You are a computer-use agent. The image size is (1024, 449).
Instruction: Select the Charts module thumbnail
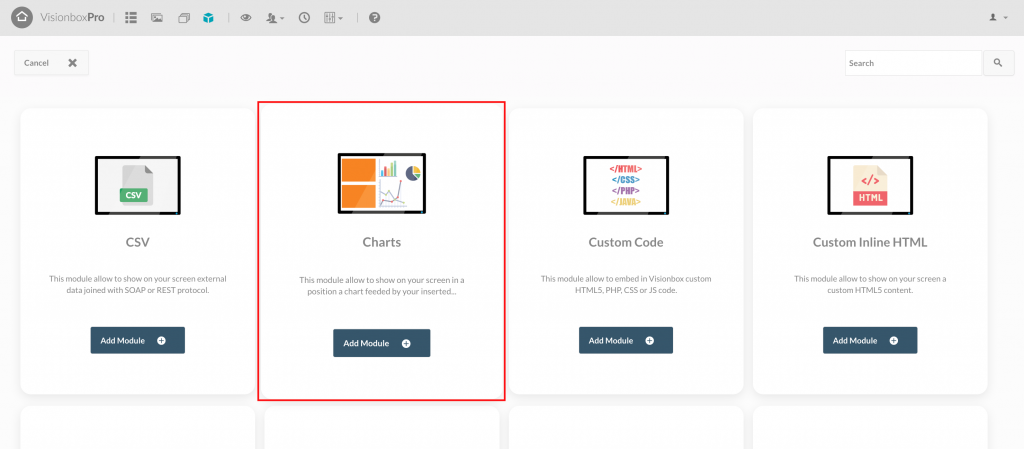[382, 183]
